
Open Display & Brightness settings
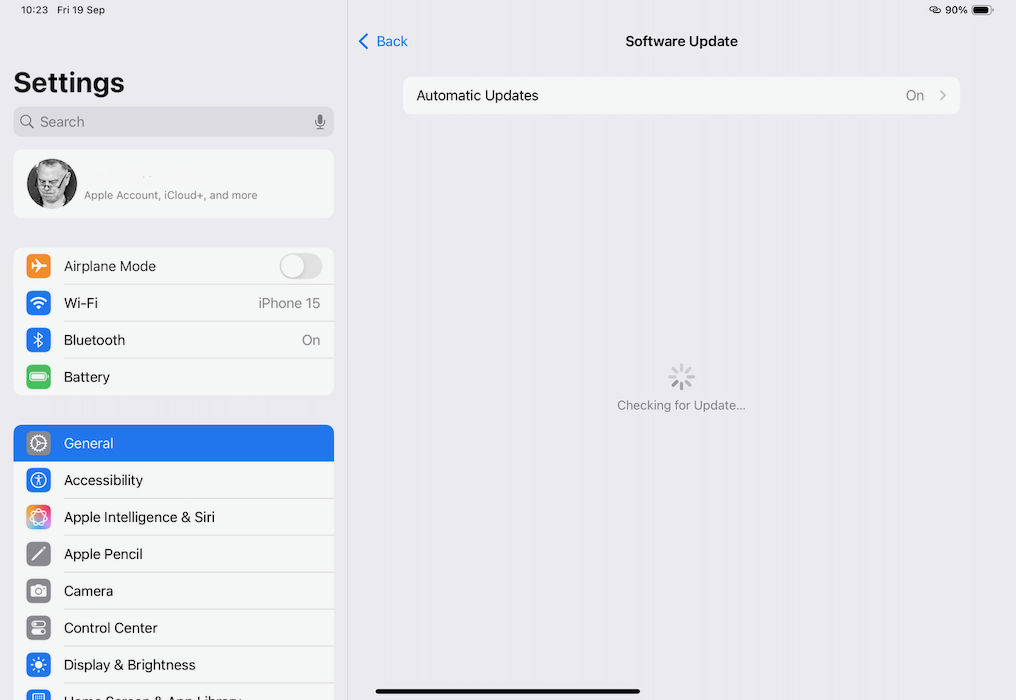click(173, 665)
